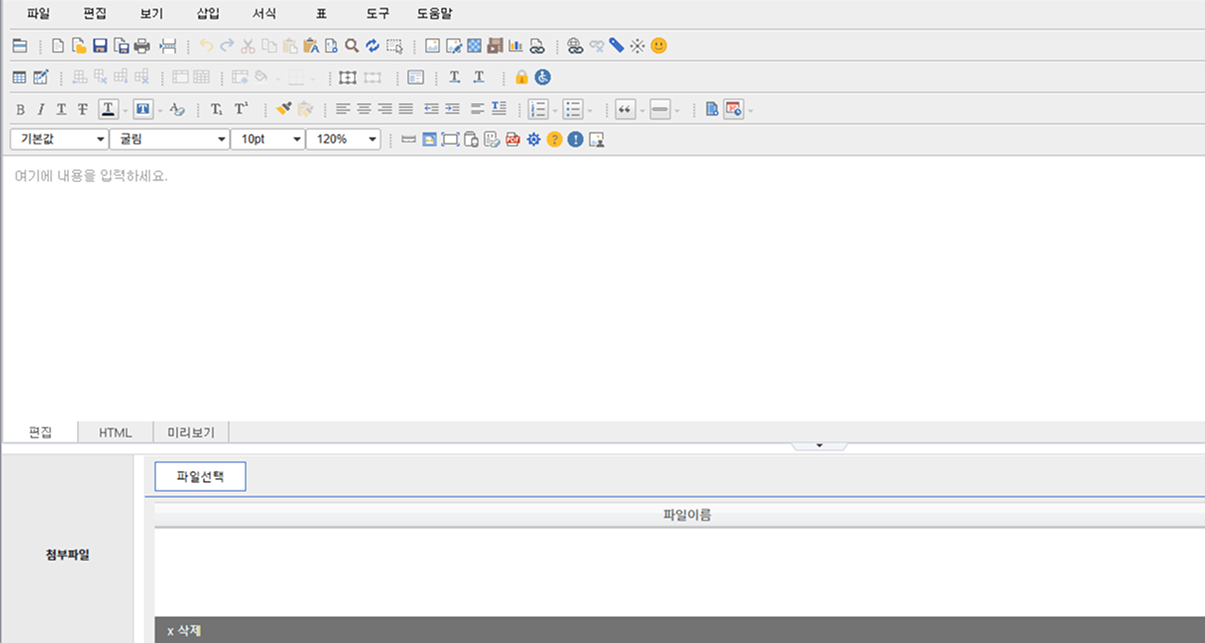
Task: Open the 보기 menu
Action: pyautogui.click(x=152, y=14)
